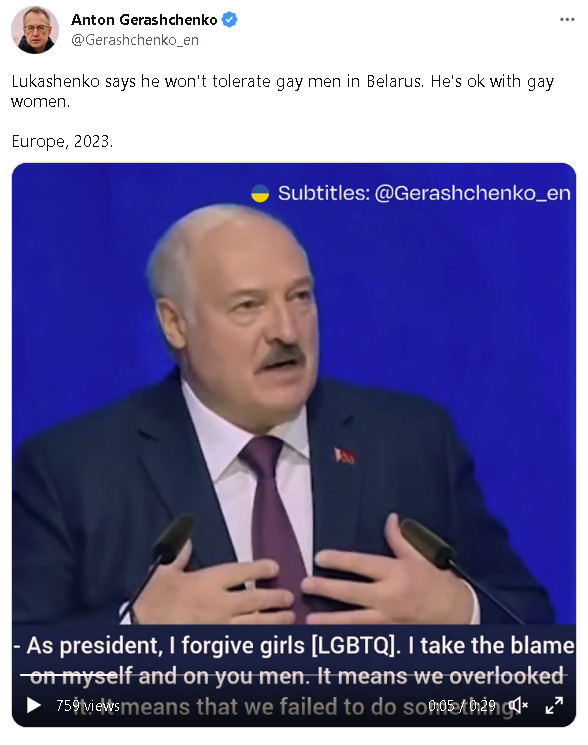Click the Subtitles: @Gerashchenko_en watermark text
Image resolution: width=588 pixels, height=745 pixels.
(424, 193)
